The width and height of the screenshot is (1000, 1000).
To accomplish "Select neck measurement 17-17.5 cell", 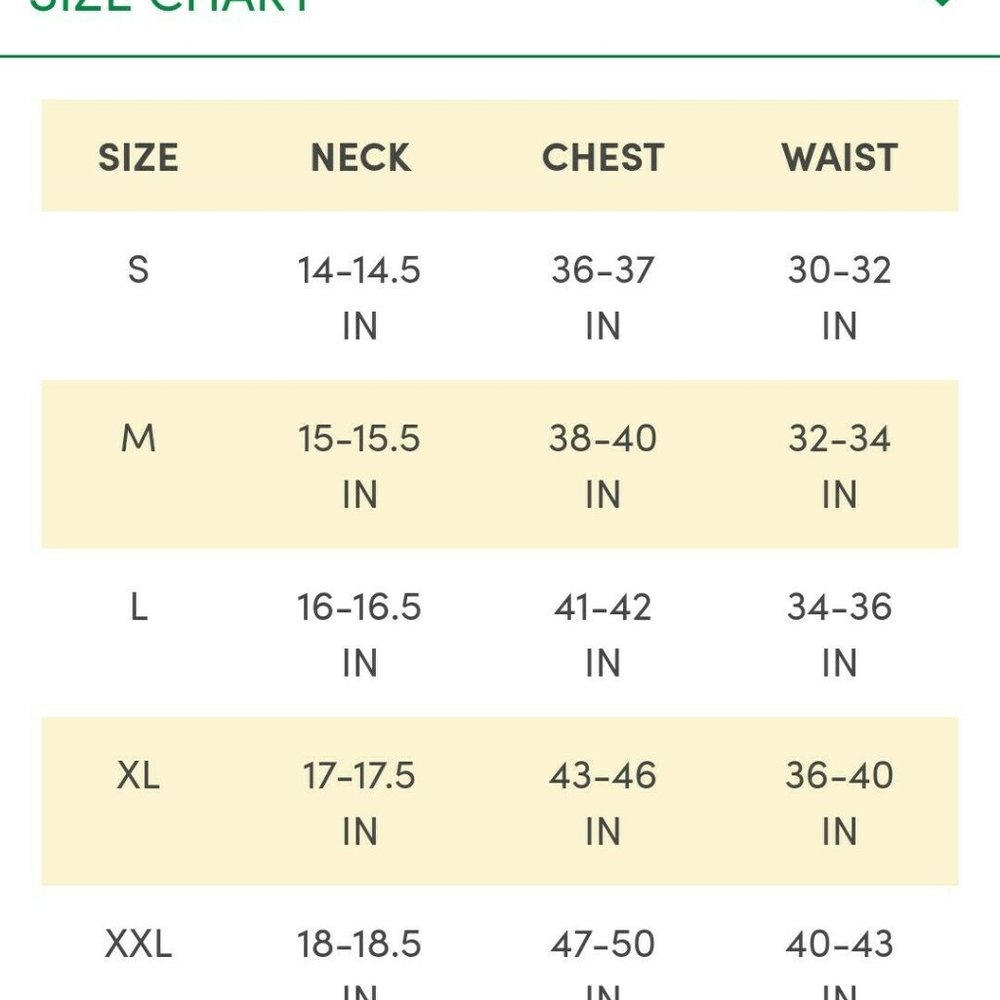I will 359,803.
